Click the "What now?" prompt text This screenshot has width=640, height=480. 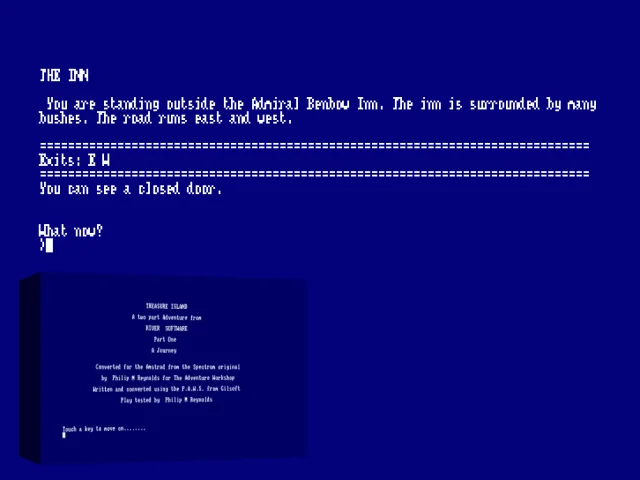tap(71, 231)
